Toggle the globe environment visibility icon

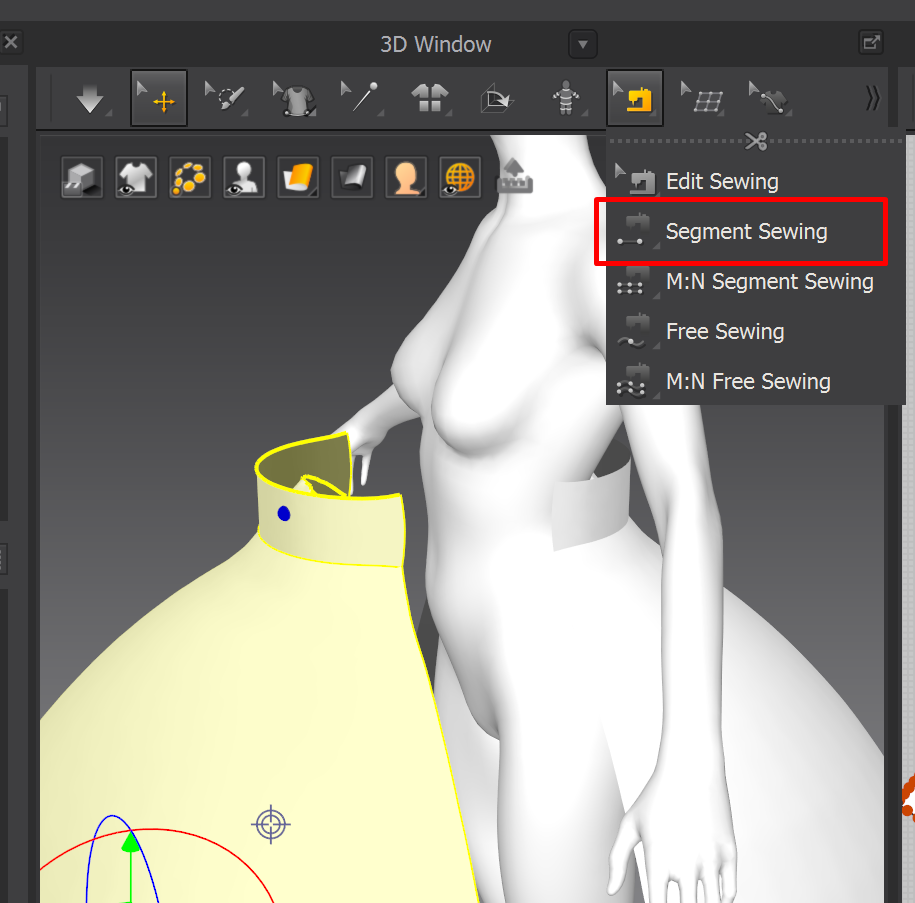[460, 177]
